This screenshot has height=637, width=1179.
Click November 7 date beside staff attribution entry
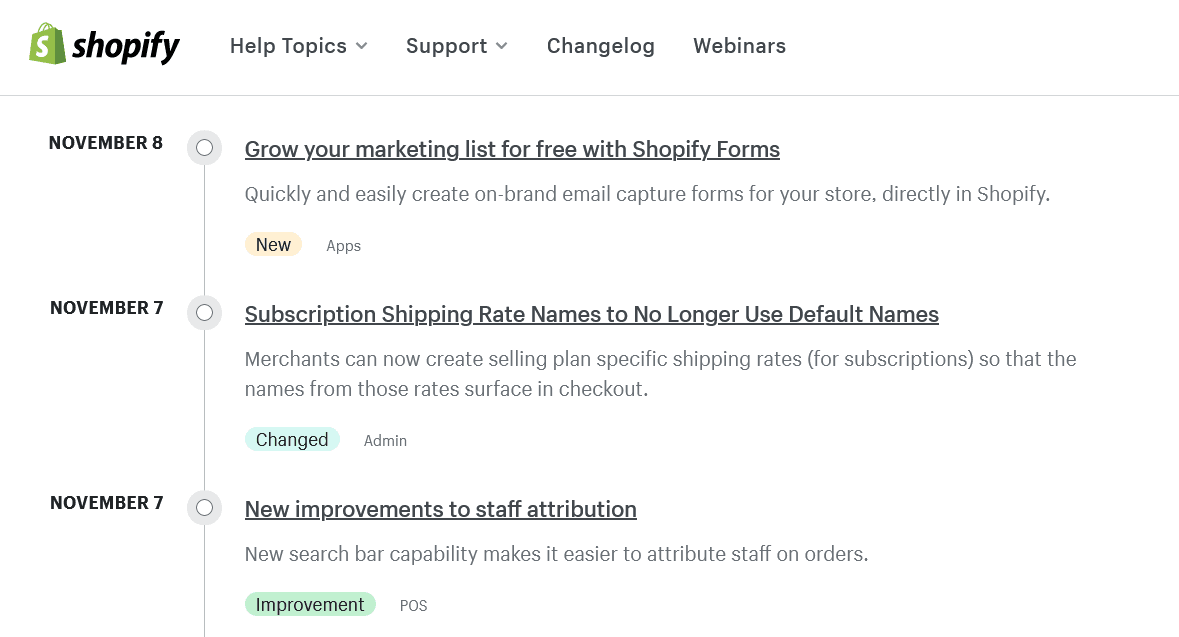(x=106, y=503)
